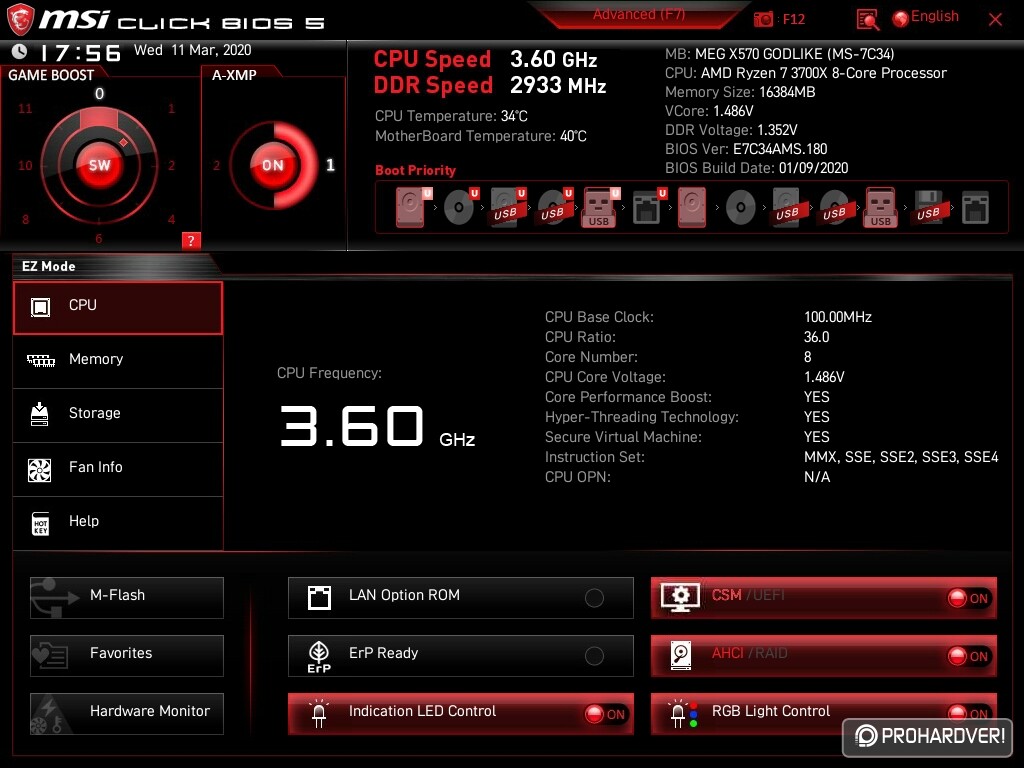Toggle the Game Boost SW knob

tap(99, 165)
